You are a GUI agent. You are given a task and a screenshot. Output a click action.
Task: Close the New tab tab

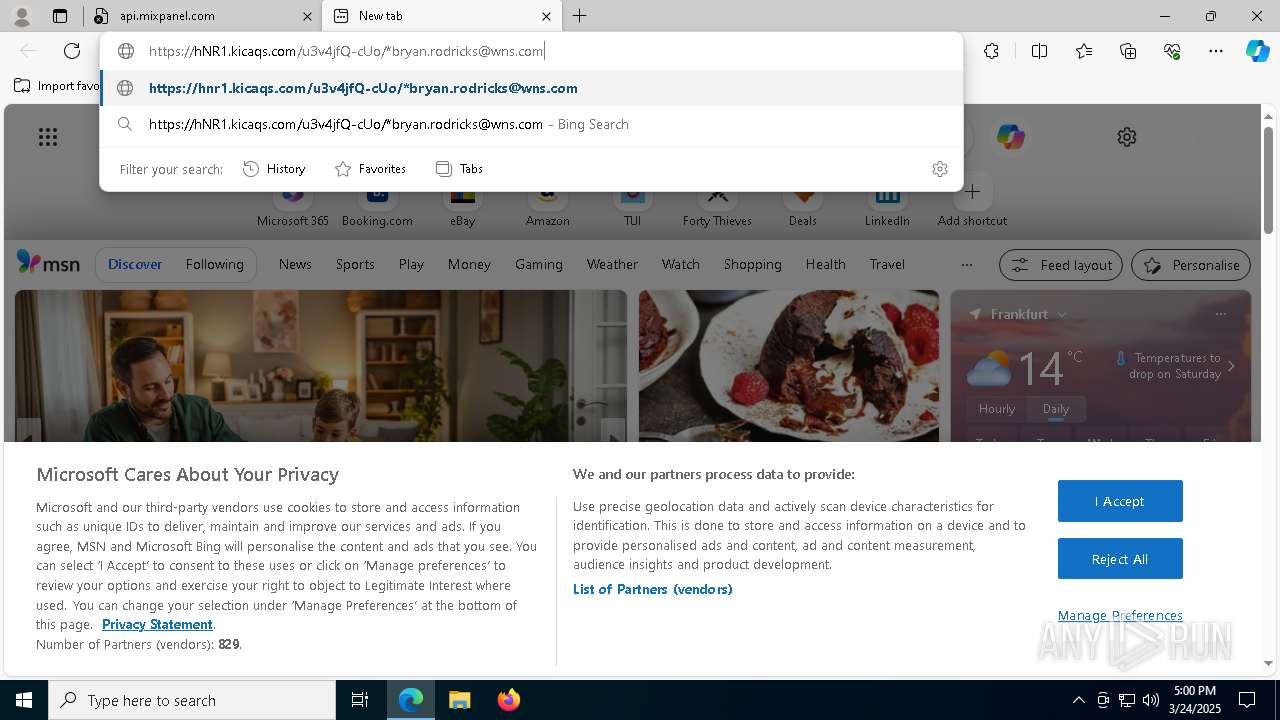pyautogui.click(x=546, y=16)
